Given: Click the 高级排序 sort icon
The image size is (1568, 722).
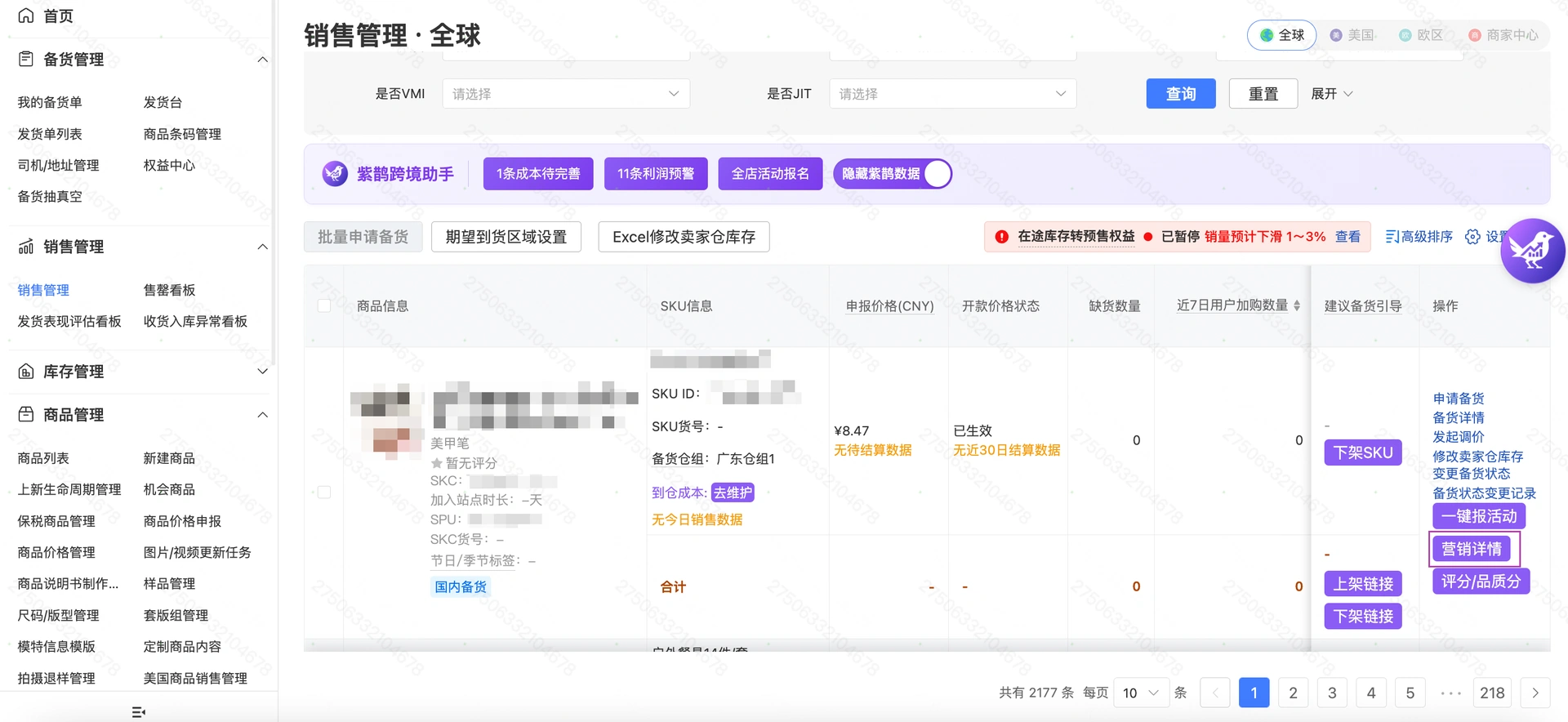Looking at the screenshot, I should coord(1392,236).
